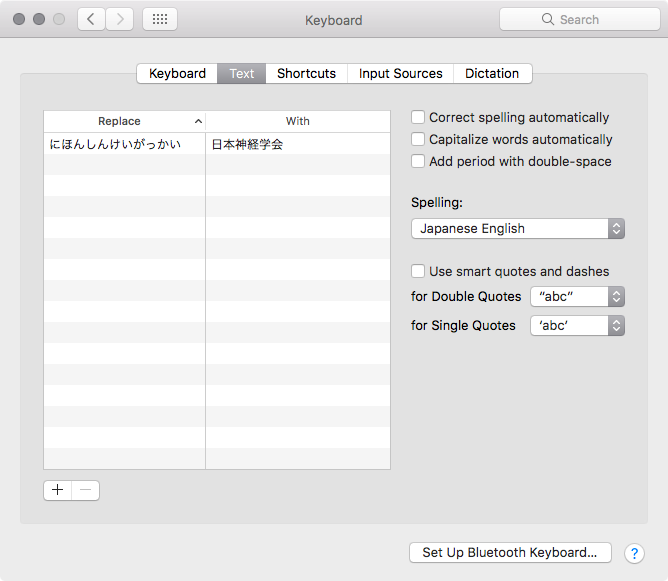Show all preferences grid icon

pyautogui.click(x=160, y=19)
